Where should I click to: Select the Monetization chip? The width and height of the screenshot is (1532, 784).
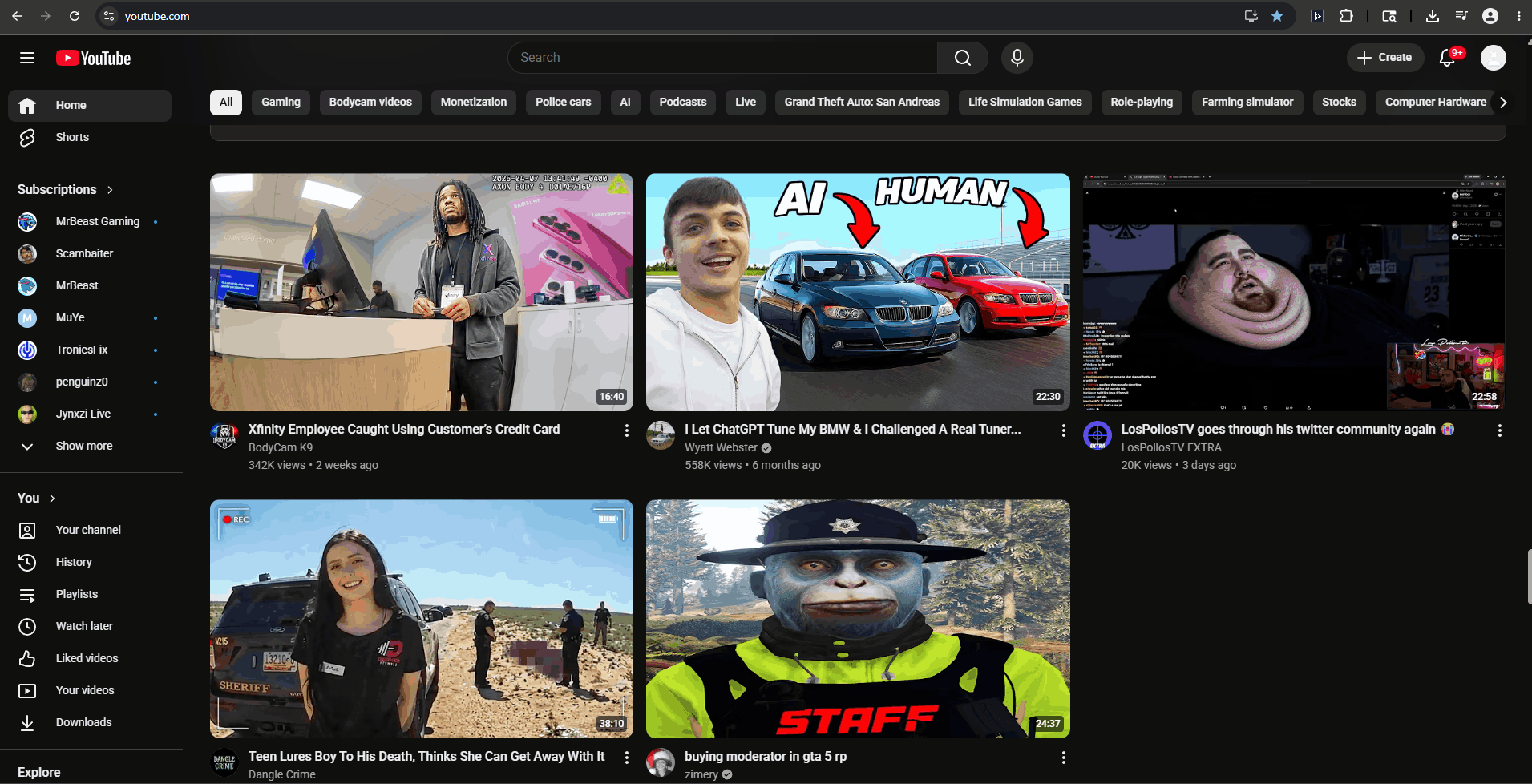point(474,103)
